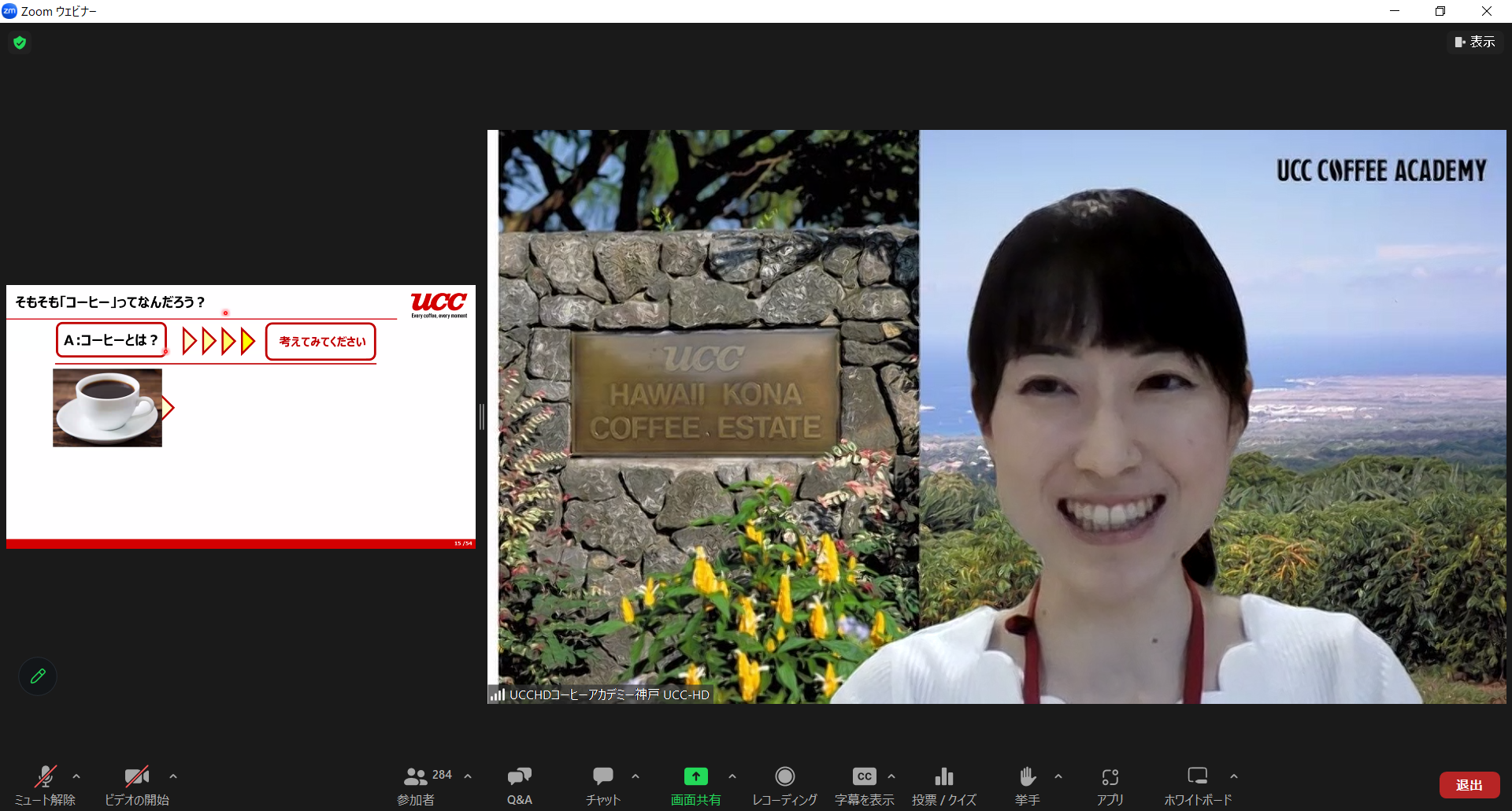The image size is (1512, 811).
Task: Show captions with 字幕を表示 CC icon
Action: click(x=865, y=776)
